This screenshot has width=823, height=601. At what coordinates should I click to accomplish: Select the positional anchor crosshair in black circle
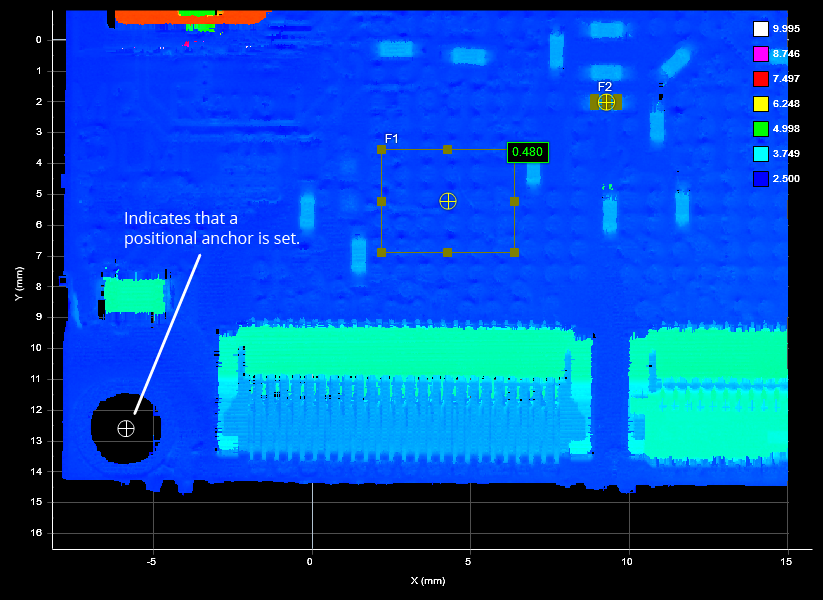[x=126, y=429]
